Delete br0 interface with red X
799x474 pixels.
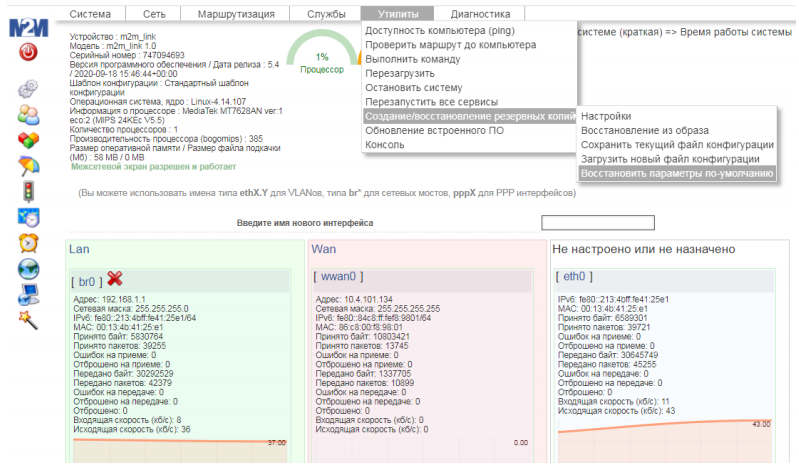click(x=115, y=277)
